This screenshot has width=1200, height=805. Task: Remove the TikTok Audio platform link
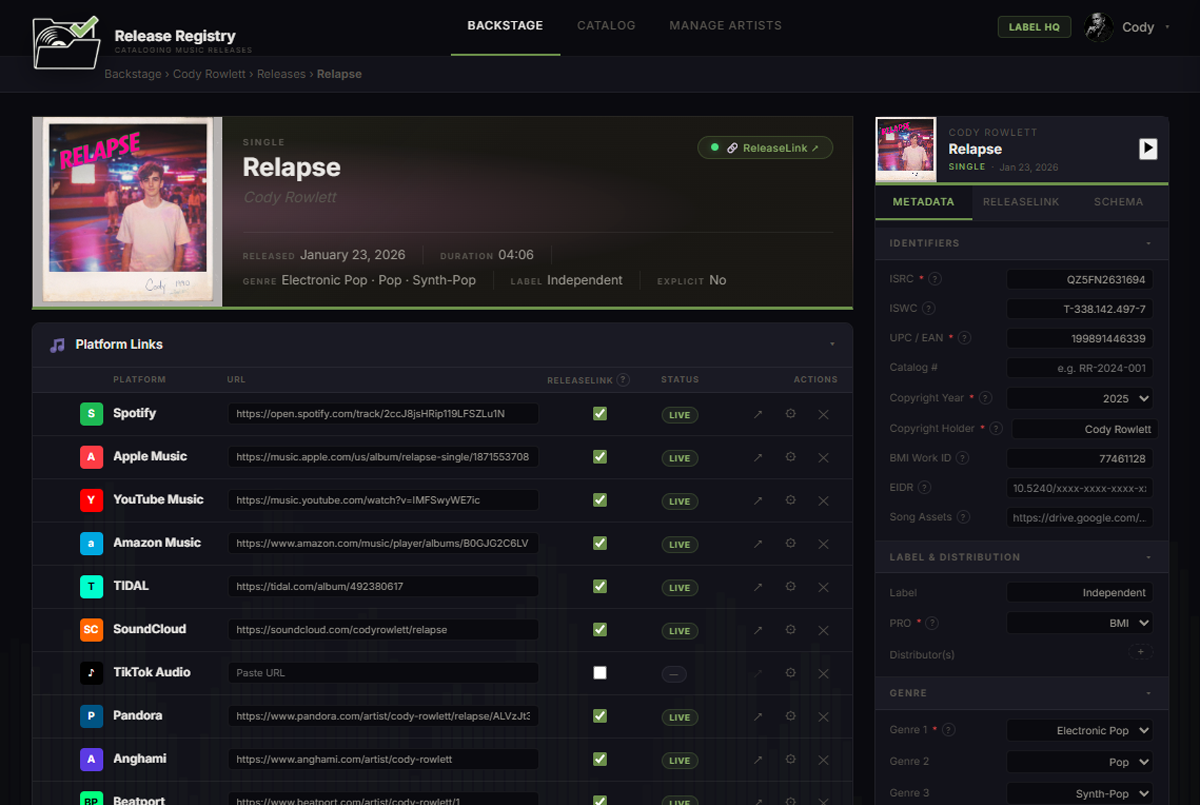click(823, 673)
